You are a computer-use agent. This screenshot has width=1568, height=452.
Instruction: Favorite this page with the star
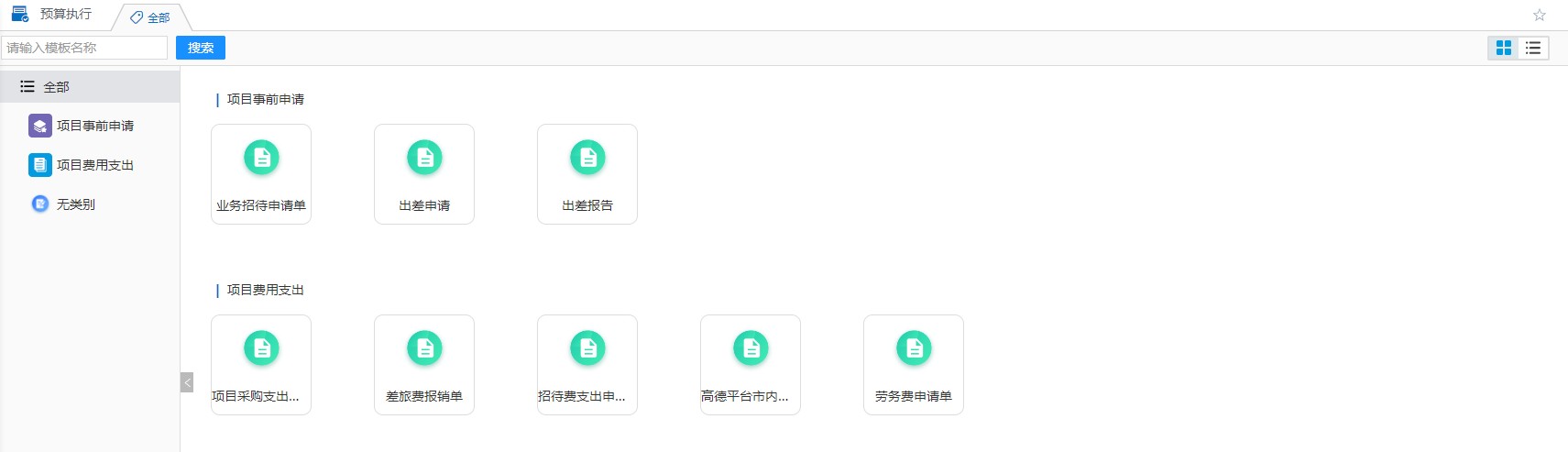pyautogui.click(x=1540, y=15)
